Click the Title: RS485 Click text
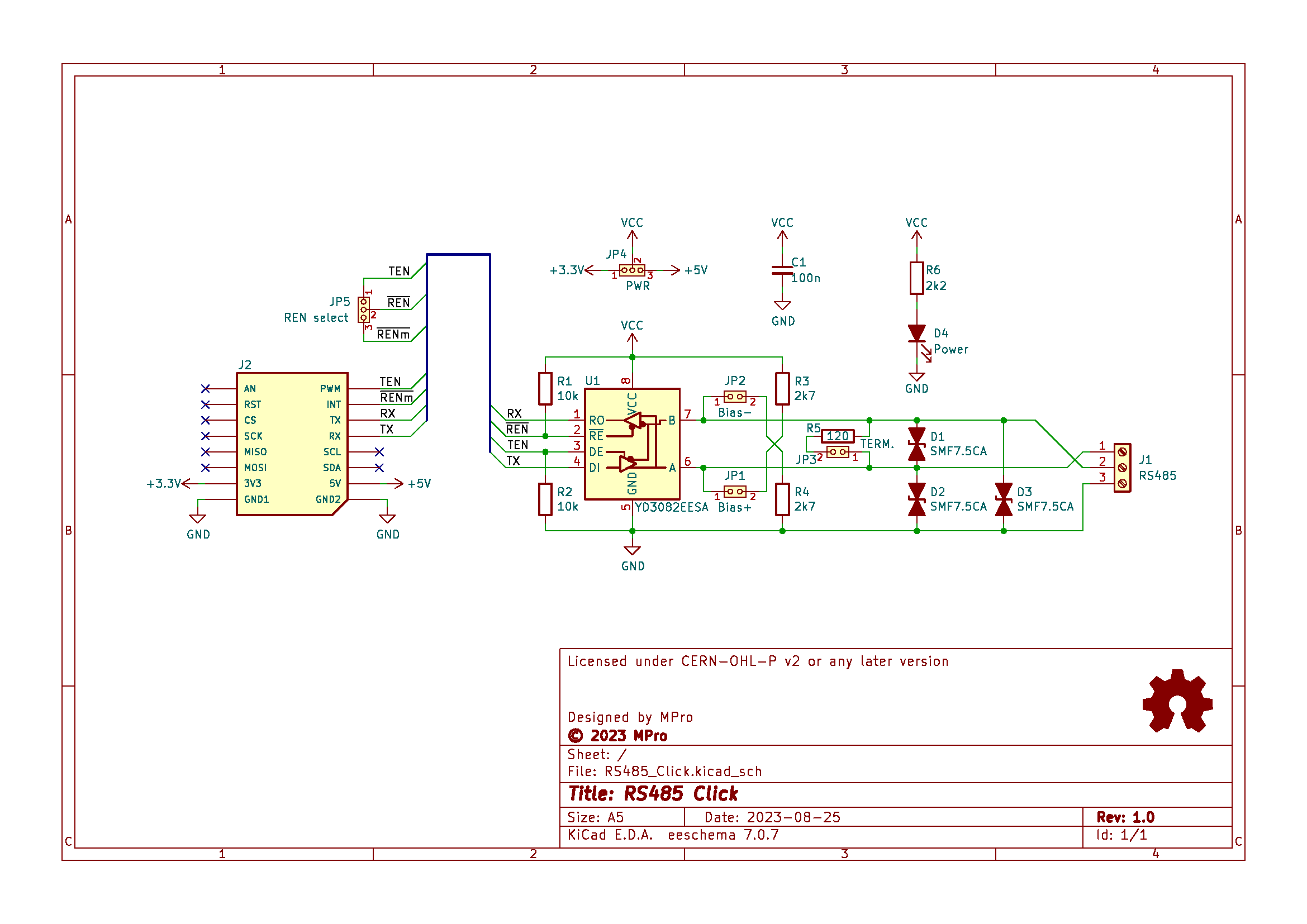1307x924 pixels. coord(653,794)
